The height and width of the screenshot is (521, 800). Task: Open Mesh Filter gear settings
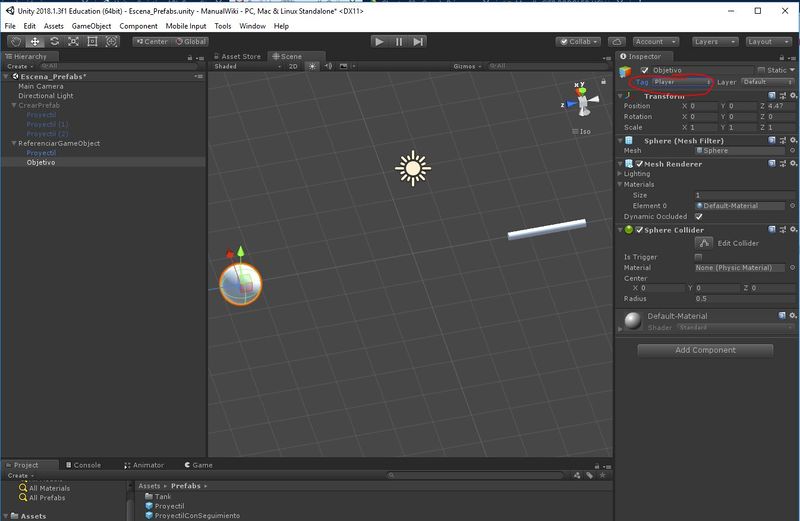pyautogui.click(x=793, y=140)
